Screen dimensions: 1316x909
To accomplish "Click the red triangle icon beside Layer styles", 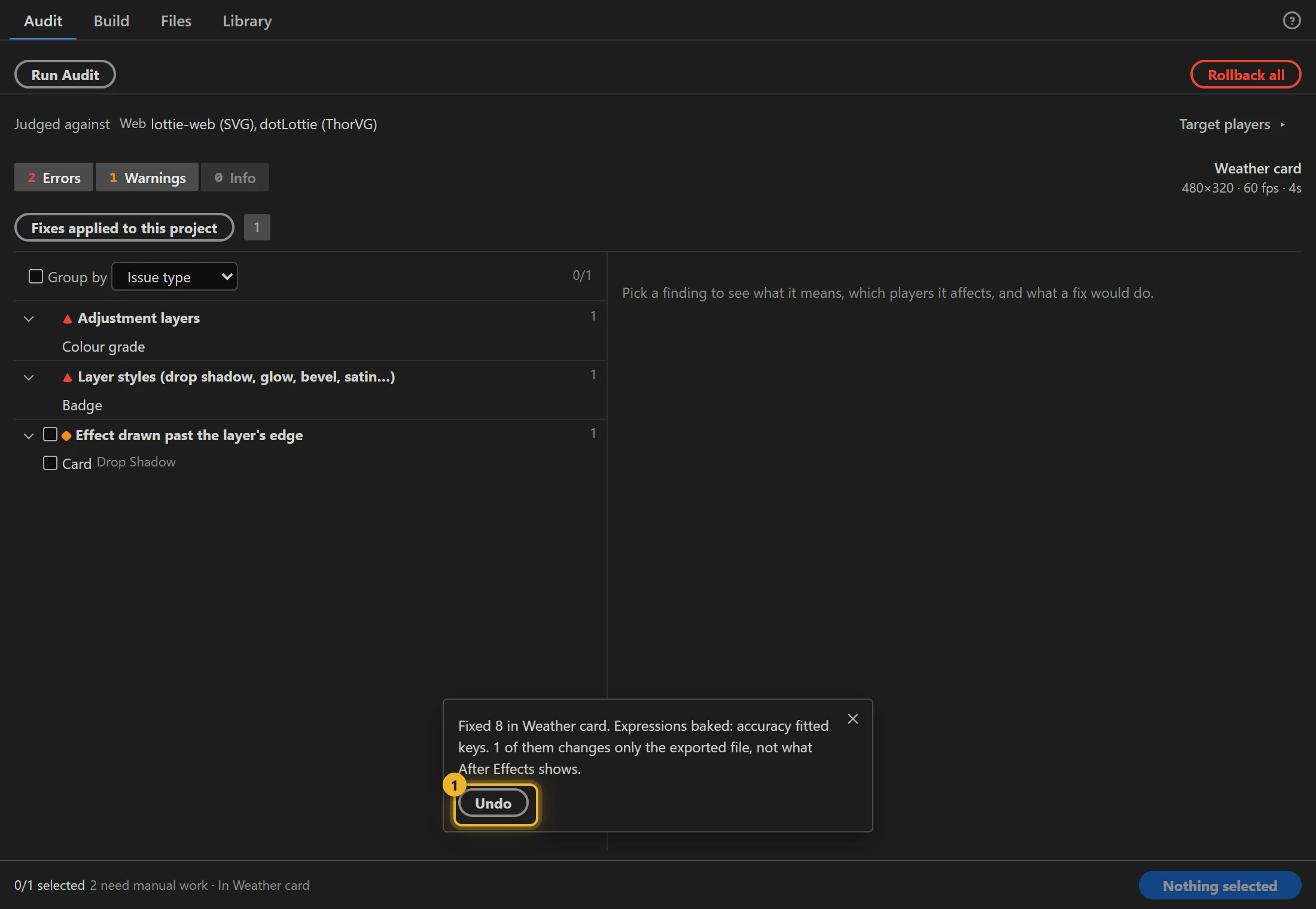I will tap(68, 377).
